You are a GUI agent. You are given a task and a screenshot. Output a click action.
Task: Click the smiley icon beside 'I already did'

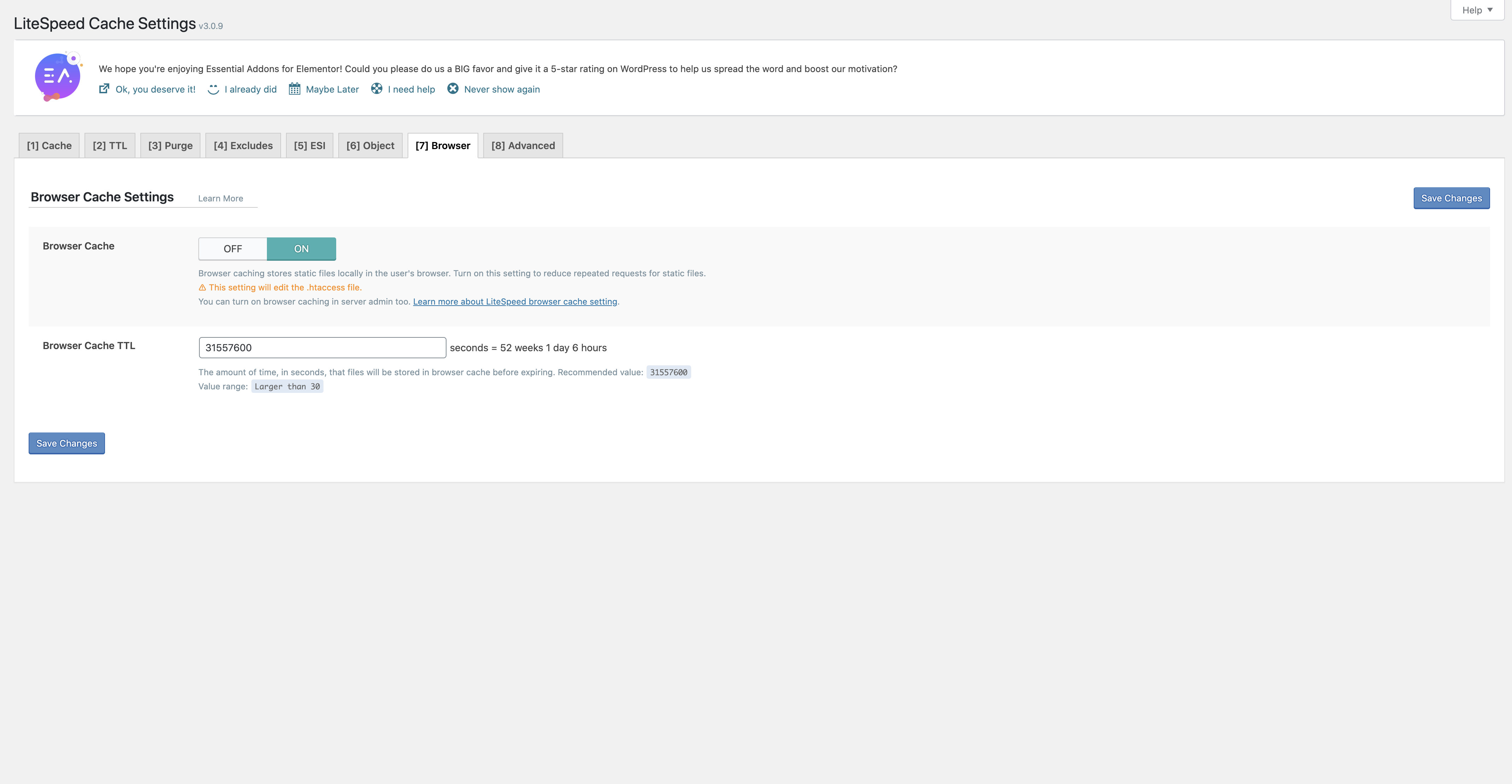(213, 89)
